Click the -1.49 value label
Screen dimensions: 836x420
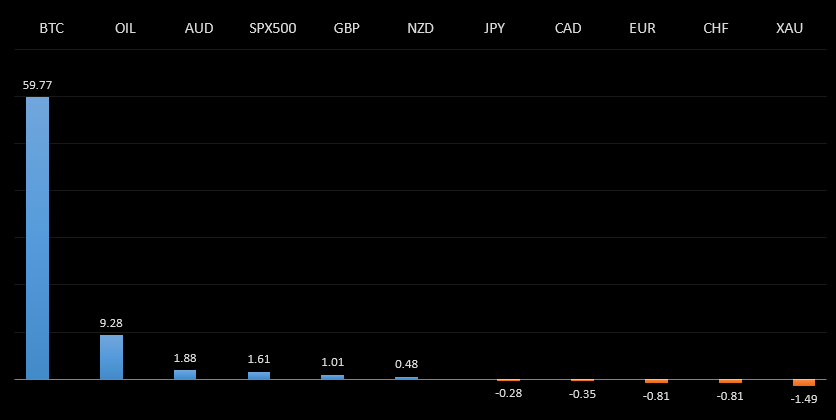804,399
